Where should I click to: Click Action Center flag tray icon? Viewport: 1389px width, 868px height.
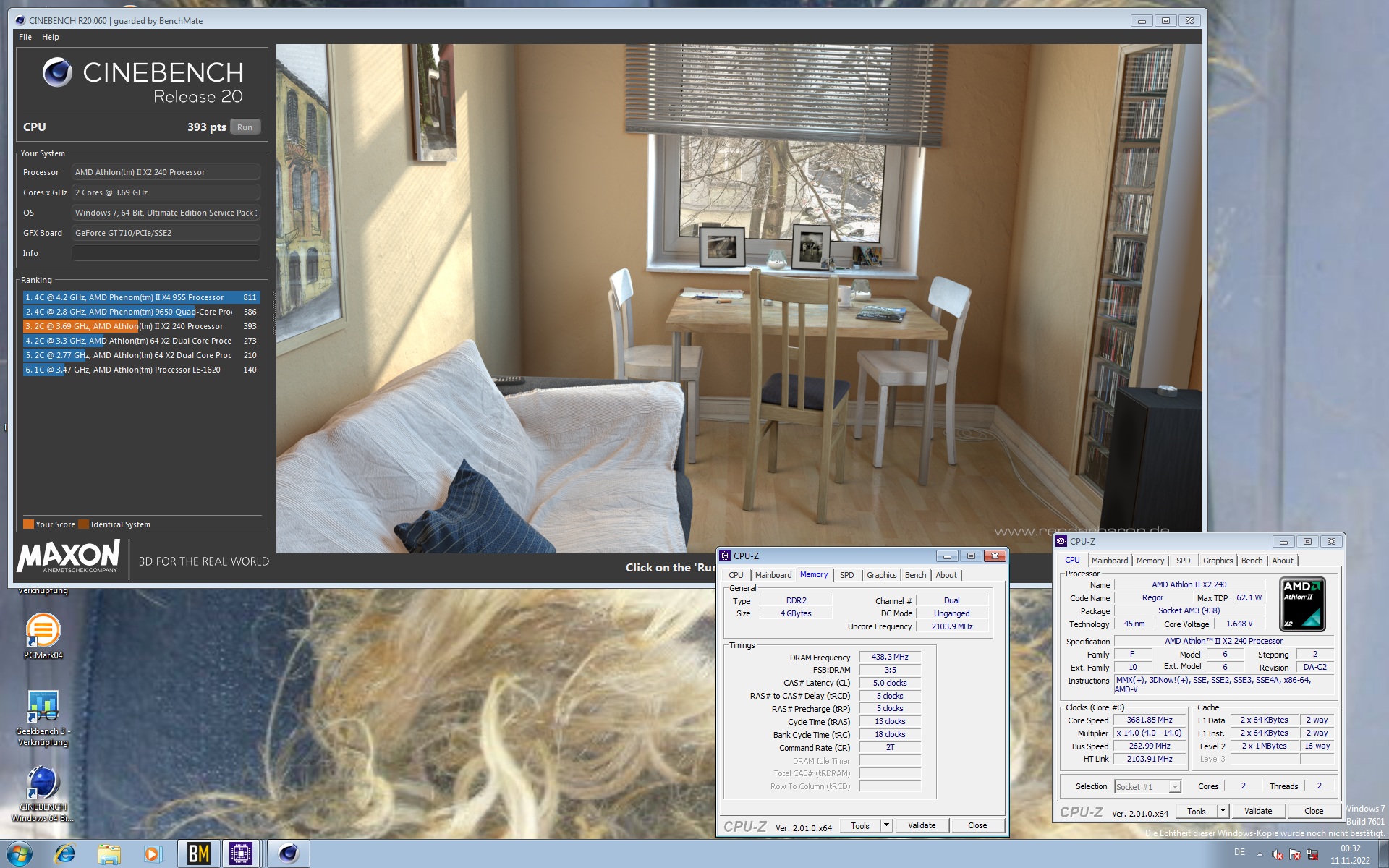coord(1295,854)
